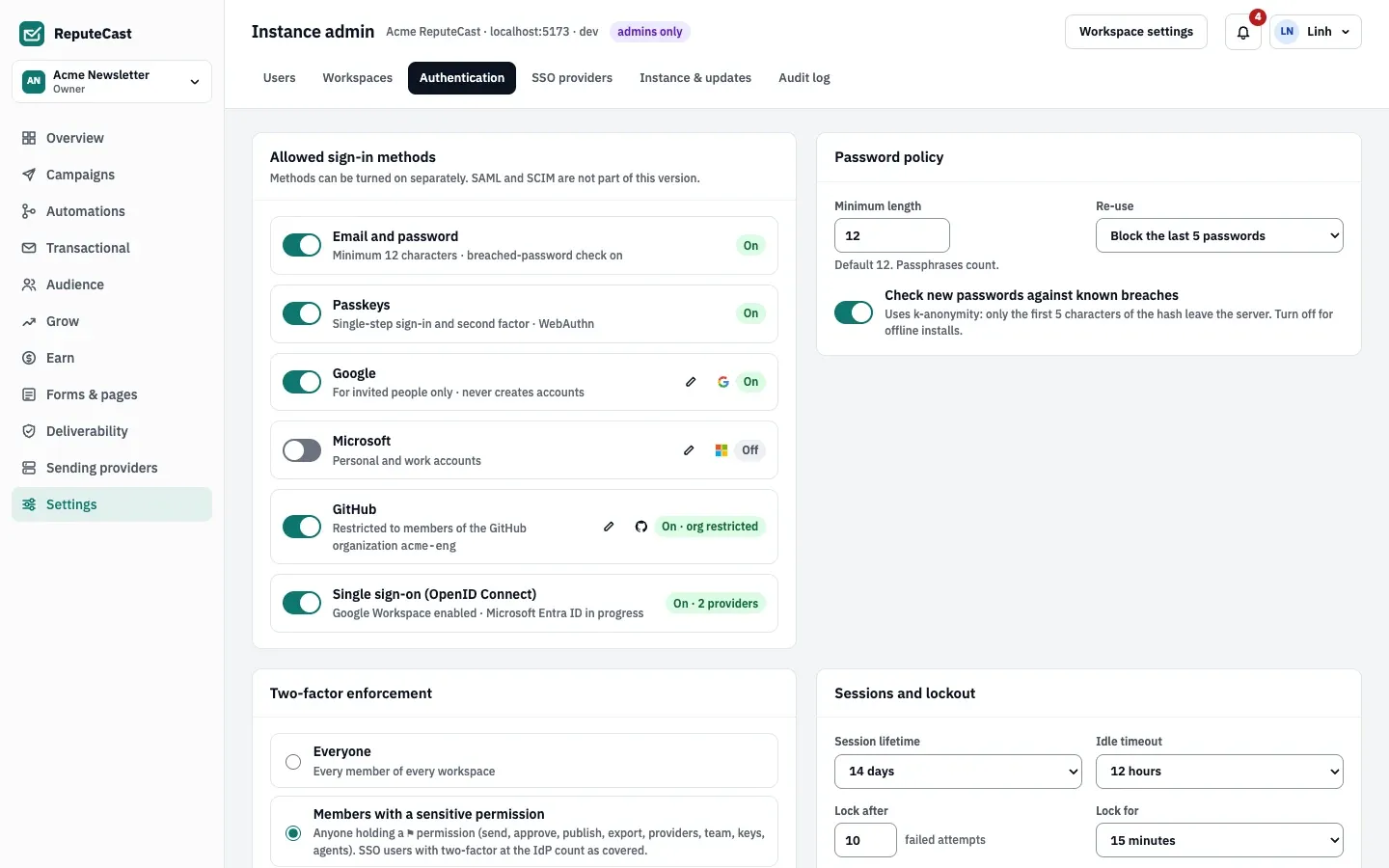Enable the Microsoft sign-in toggle
This screenshot has height=868, width=1389.
pyautogui.click(x=302, y=450)
